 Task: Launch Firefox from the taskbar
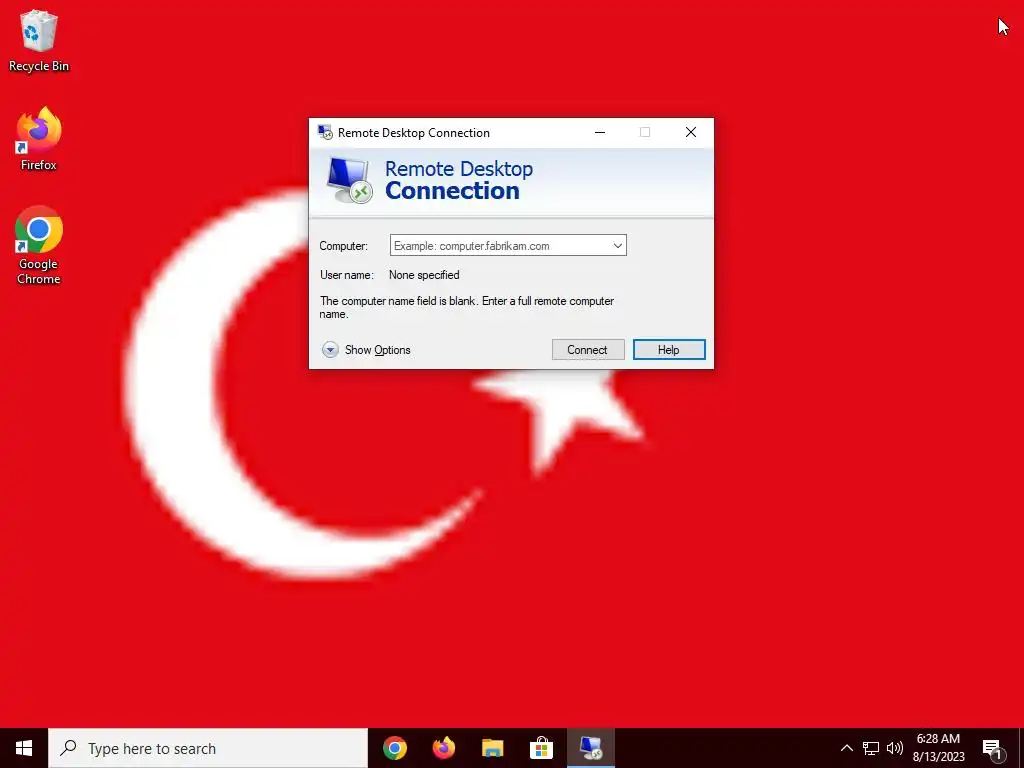[444, 748]
